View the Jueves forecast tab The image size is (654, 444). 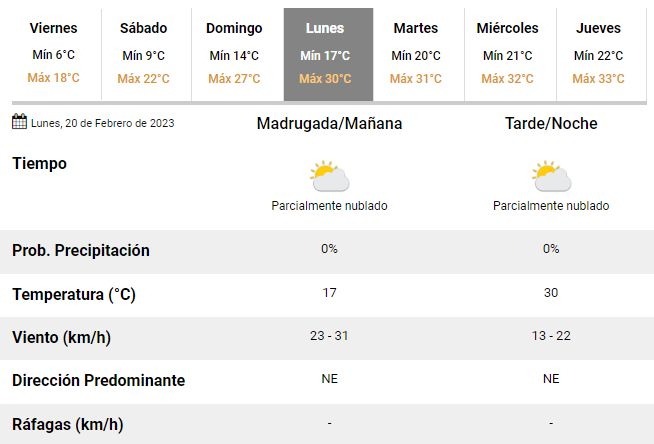pos(598,54)
